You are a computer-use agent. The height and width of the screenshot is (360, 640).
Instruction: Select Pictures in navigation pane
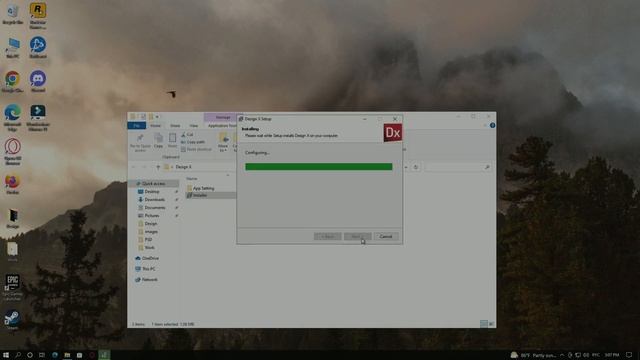[152, 216]
